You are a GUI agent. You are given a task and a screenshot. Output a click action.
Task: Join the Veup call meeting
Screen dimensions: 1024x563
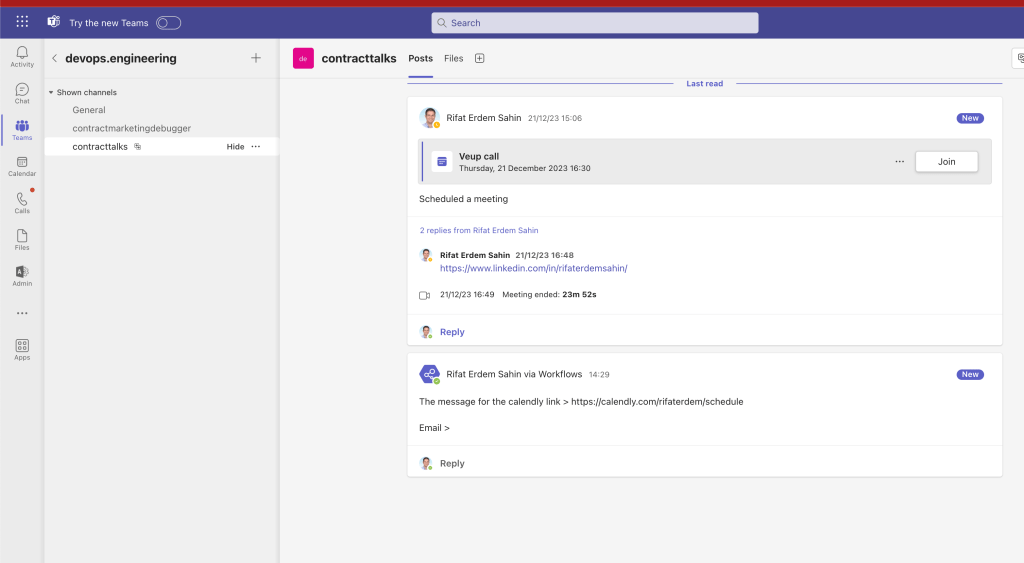(946, 161)
